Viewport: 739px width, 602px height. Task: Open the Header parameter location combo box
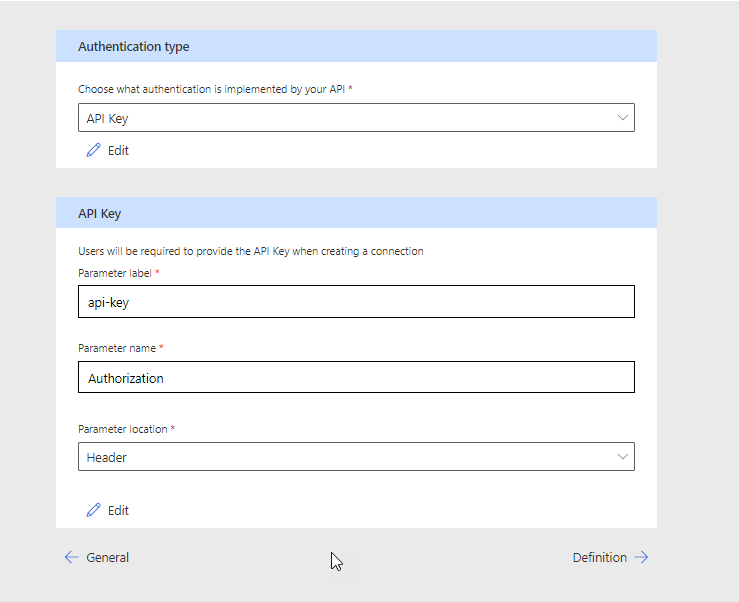pos(340,457)
